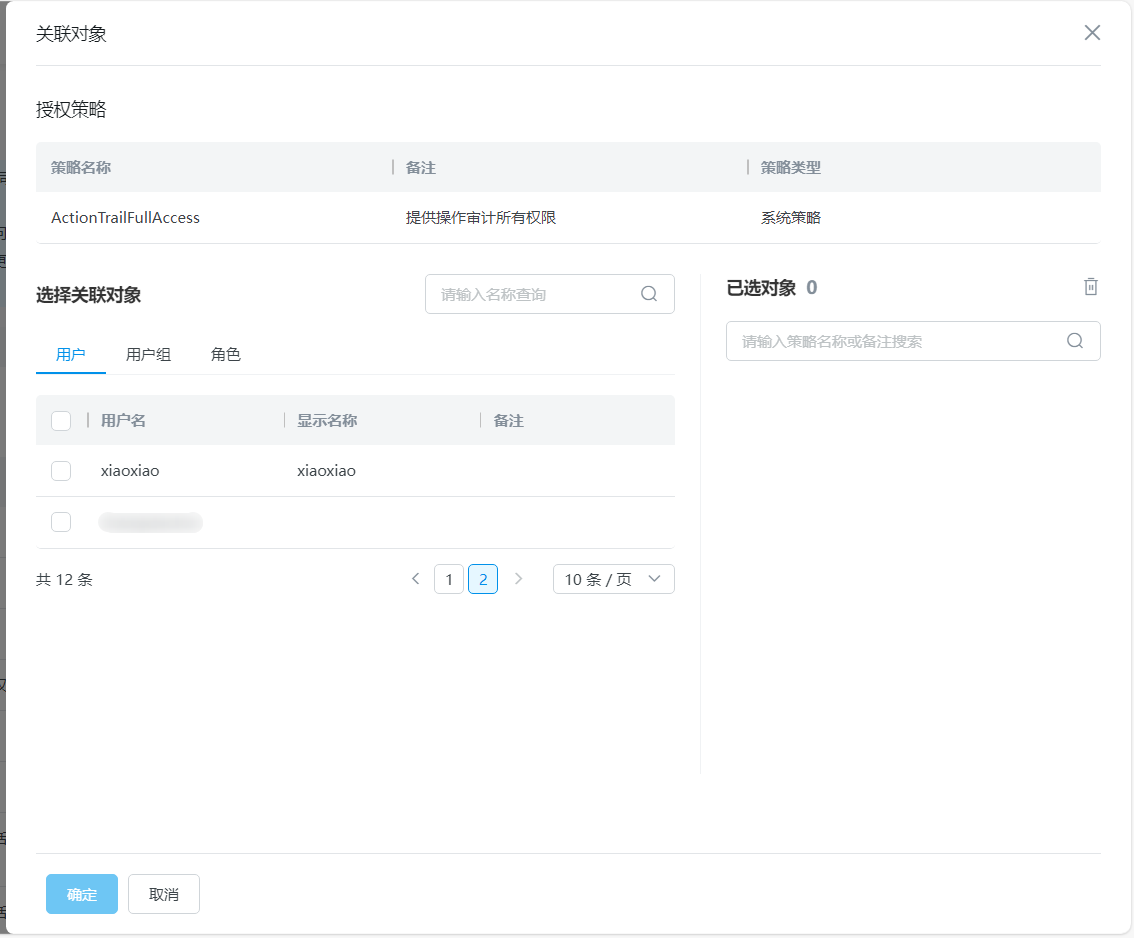Close the 关联对象 dialog
This screenshot has width=1134, height=938.
(x=1092, y=33)
